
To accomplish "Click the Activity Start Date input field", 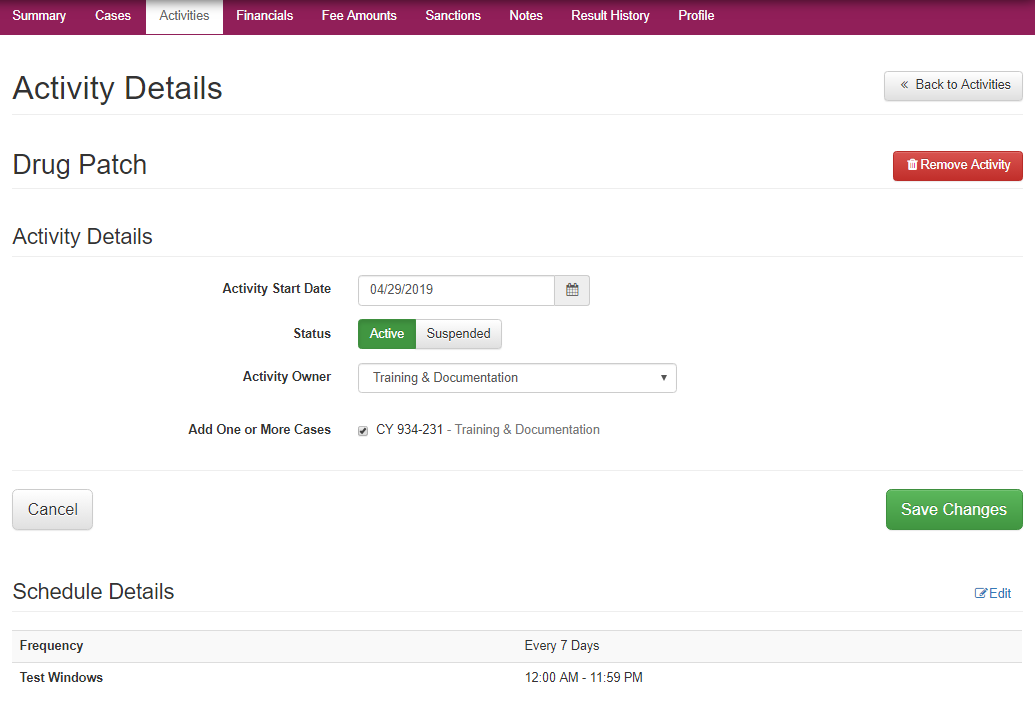I will pos(456,290).
